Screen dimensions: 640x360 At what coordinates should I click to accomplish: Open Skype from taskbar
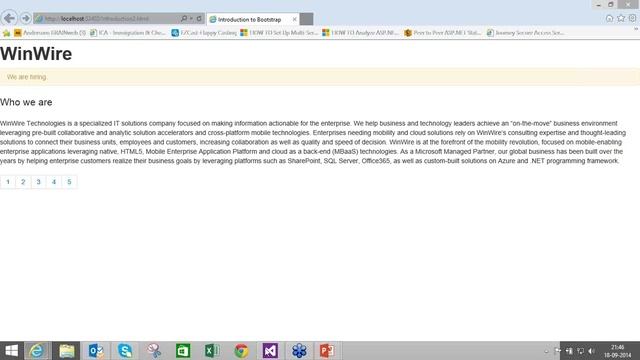125,351
